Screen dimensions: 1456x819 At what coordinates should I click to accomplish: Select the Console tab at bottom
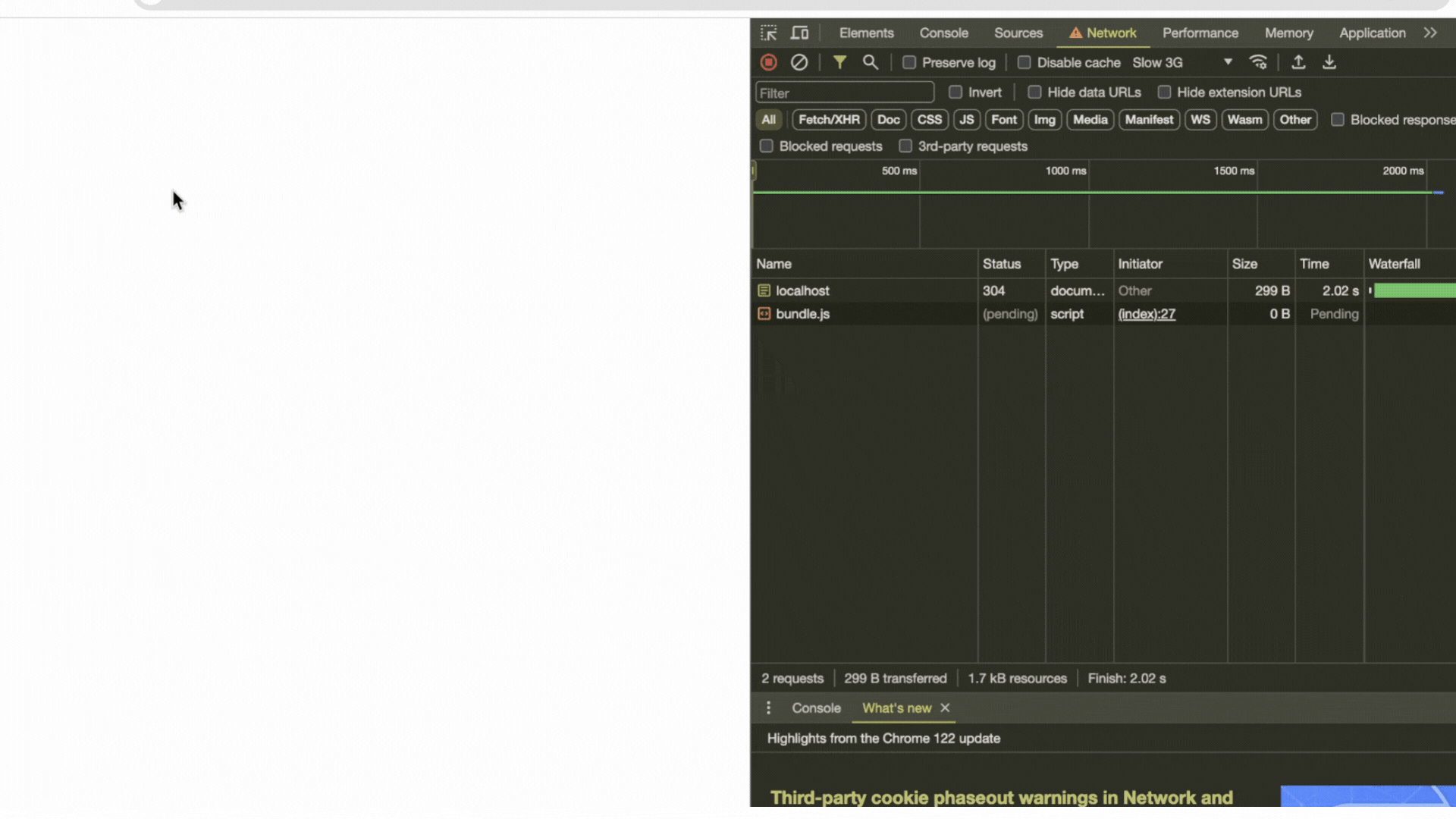pos(816,708)
